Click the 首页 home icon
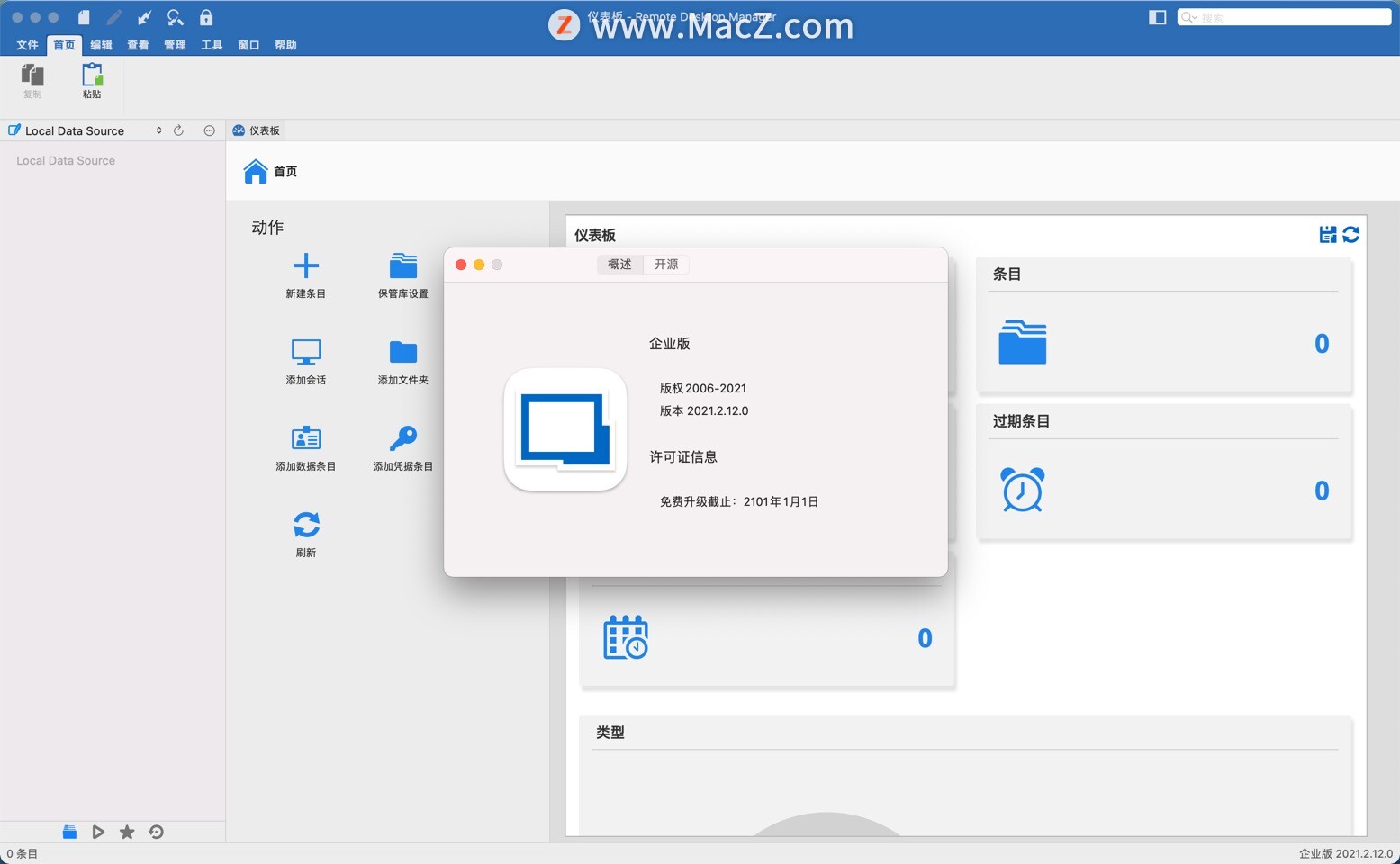The image size is (1400, 864). click(256, 171)
